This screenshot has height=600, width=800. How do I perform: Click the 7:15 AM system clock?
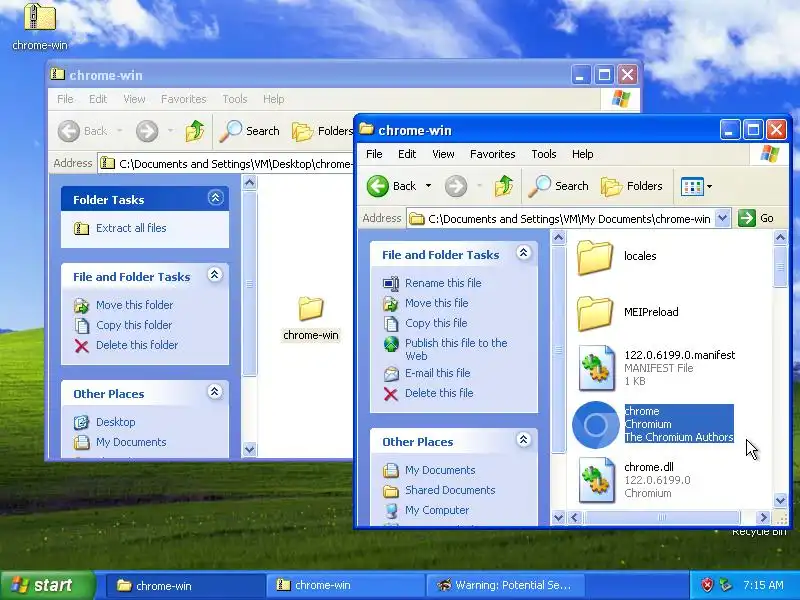[763, 585]
